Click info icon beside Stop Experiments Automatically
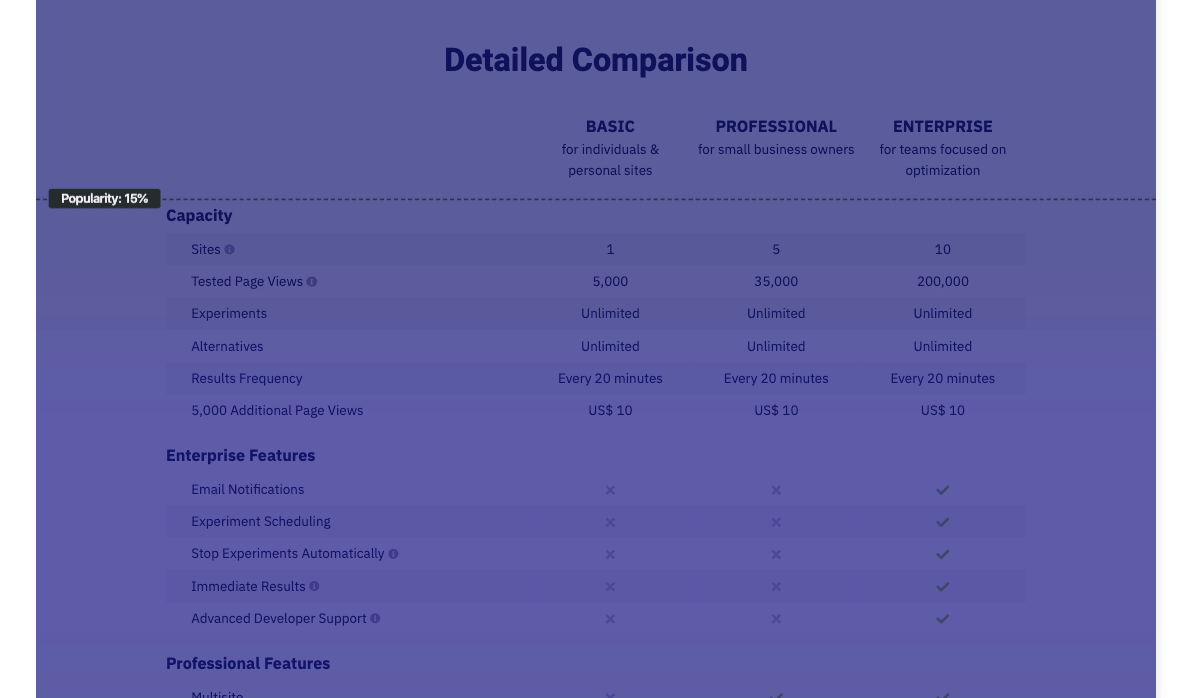 click(x=393, y=554)
